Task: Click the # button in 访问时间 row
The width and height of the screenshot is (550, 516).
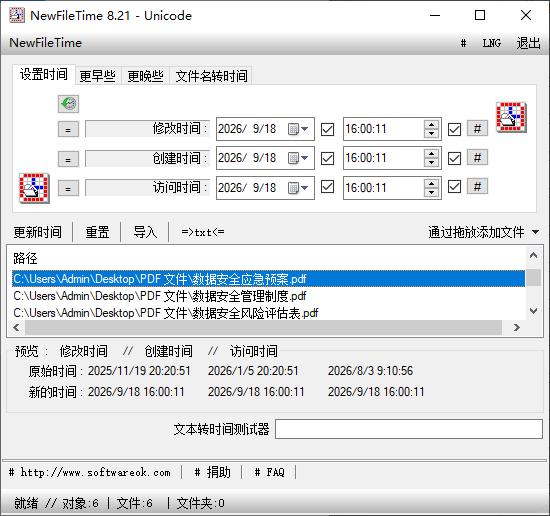Action: [x=477, y=187]
